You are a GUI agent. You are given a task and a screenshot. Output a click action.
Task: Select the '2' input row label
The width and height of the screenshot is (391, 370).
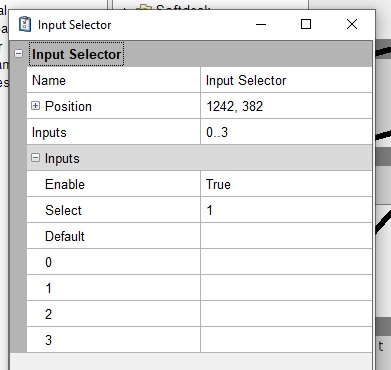tap(48, 314)
